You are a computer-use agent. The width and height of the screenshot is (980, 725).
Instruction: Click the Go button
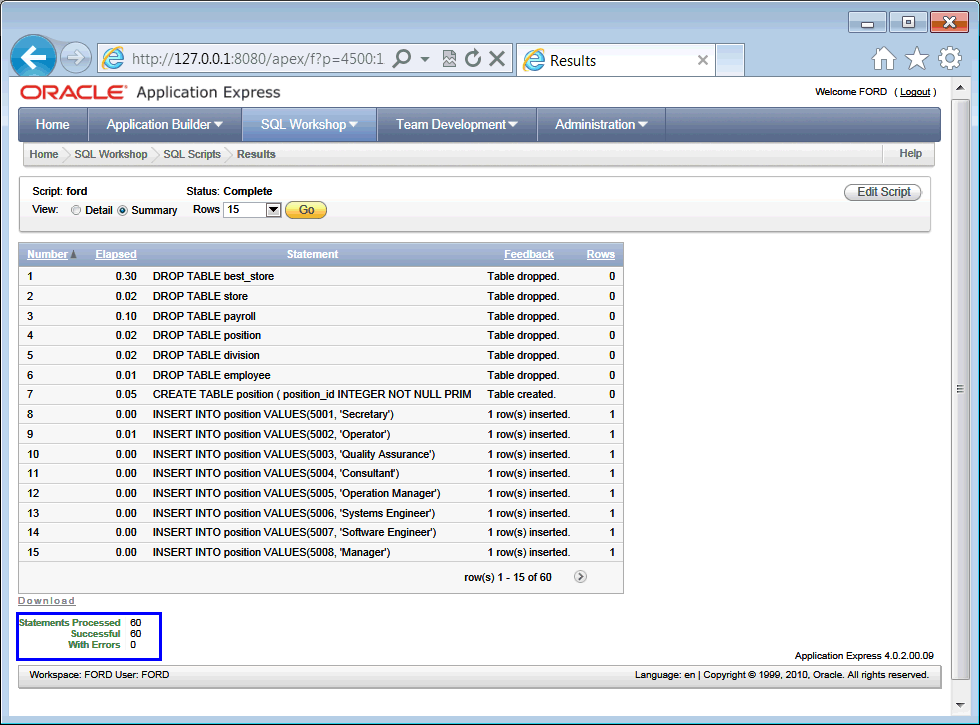point(306,210)
